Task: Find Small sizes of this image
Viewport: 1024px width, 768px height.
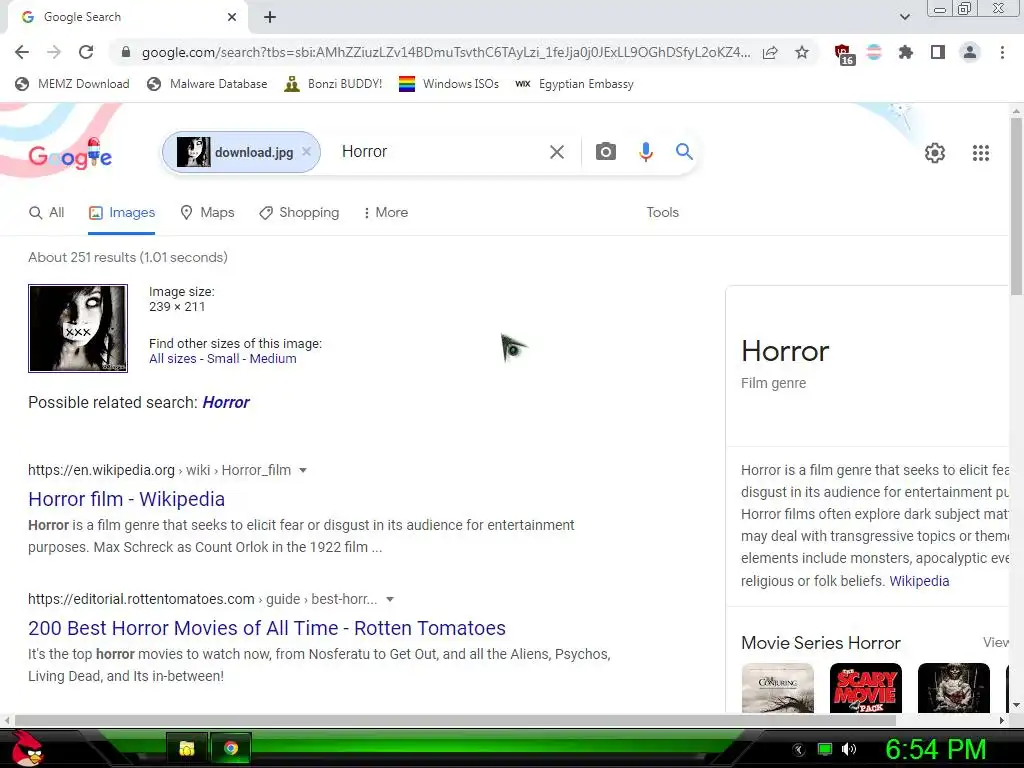Action: pyautogui.click(x=223, y=359)
